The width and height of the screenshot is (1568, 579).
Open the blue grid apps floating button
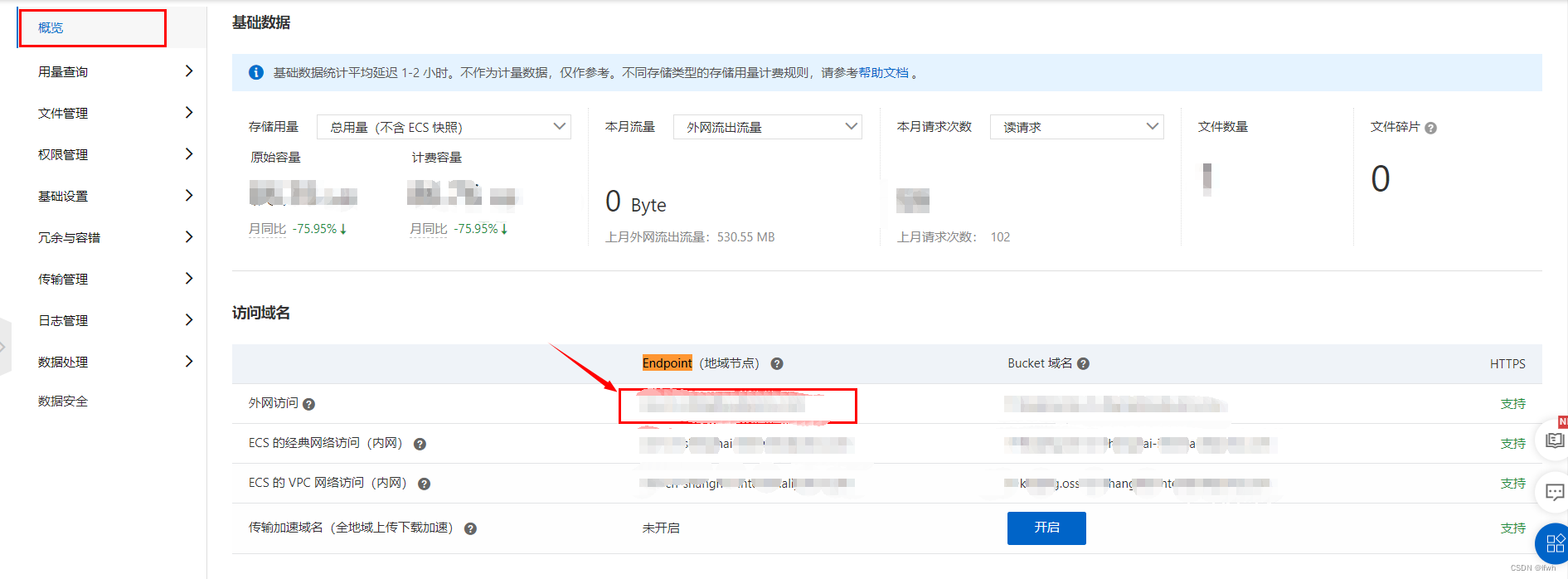pyautogui.click(x=1553, y=544)
